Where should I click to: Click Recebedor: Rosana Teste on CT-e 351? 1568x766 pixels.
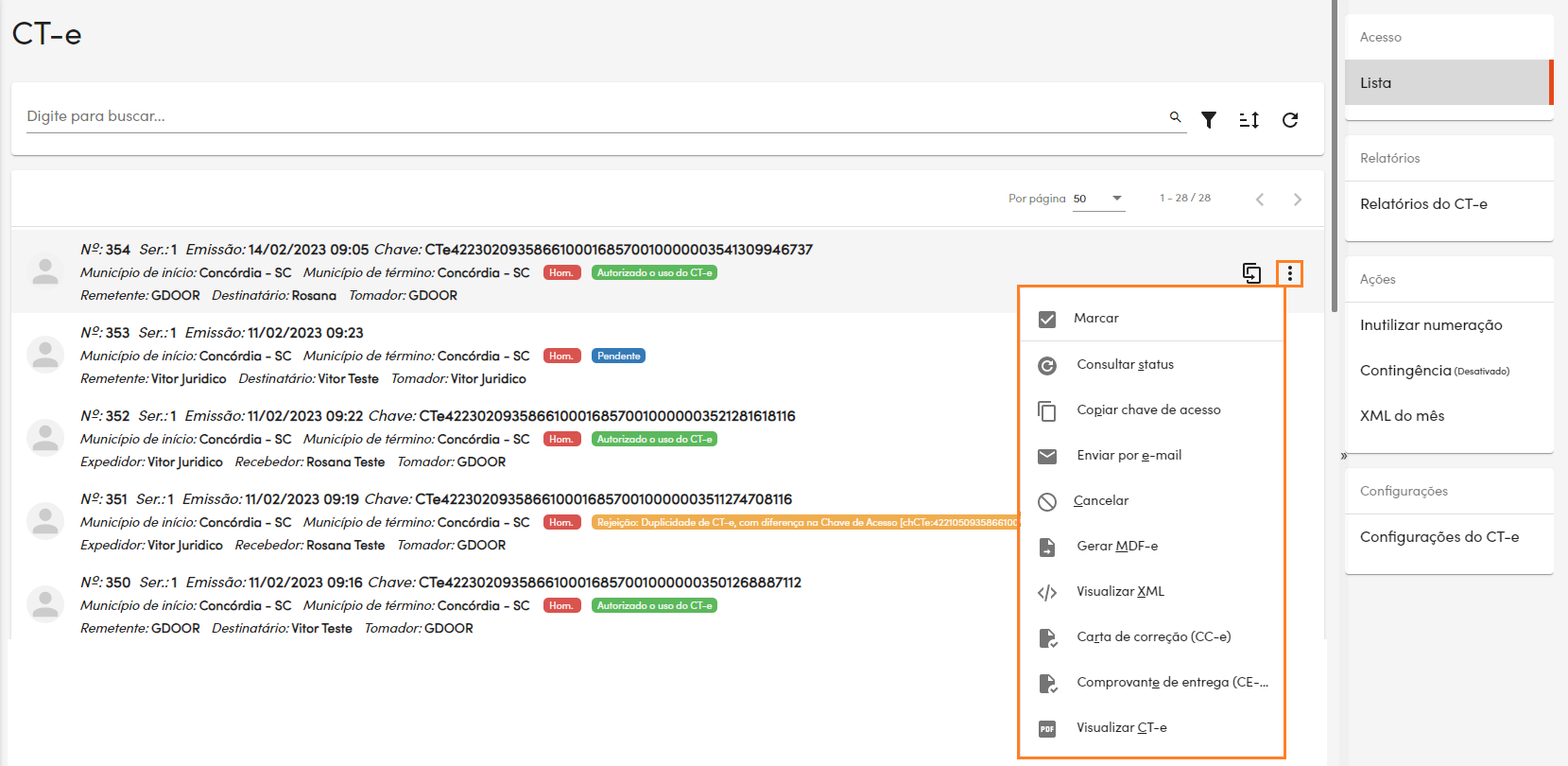click(310, 545)
